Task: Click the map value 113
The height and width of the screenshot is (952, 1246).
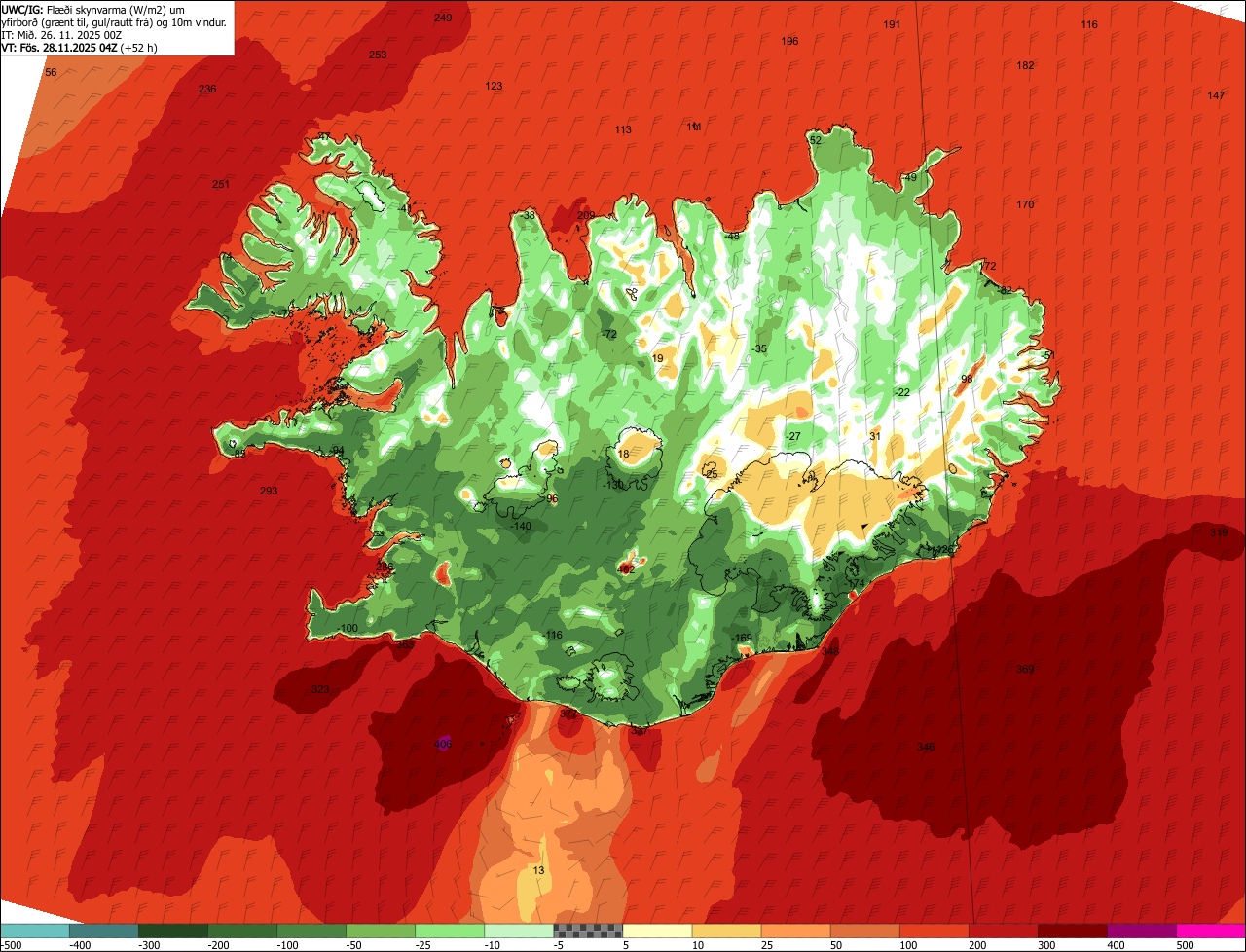Action: pos(623,130)
